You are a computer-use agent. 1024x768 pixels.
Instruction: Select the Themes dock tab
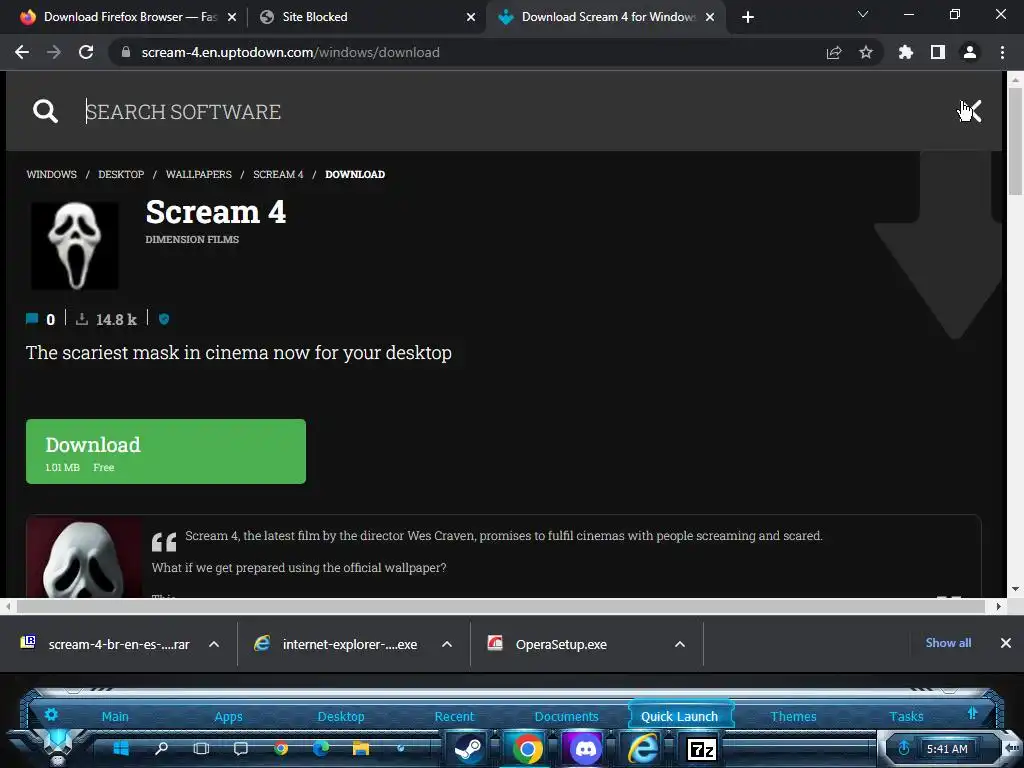pyautogui.click(x=793, y=716)
